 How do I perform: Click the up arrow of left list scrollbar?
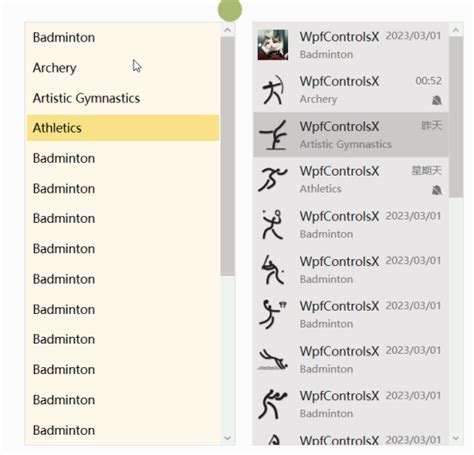click(x=228, y=30)
